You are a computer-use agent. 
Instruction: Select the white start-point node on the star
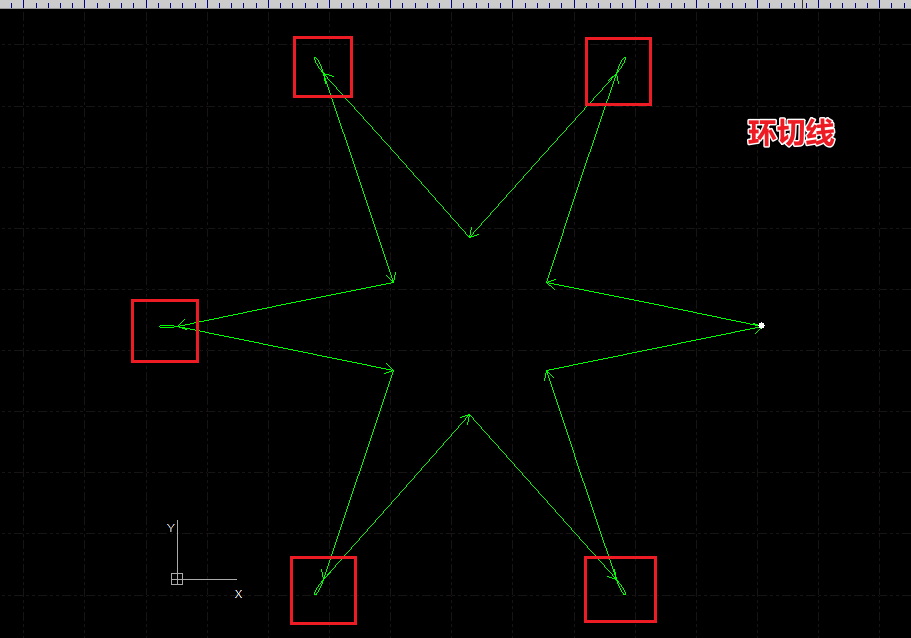pyautogui.click(x=761, y=326)
